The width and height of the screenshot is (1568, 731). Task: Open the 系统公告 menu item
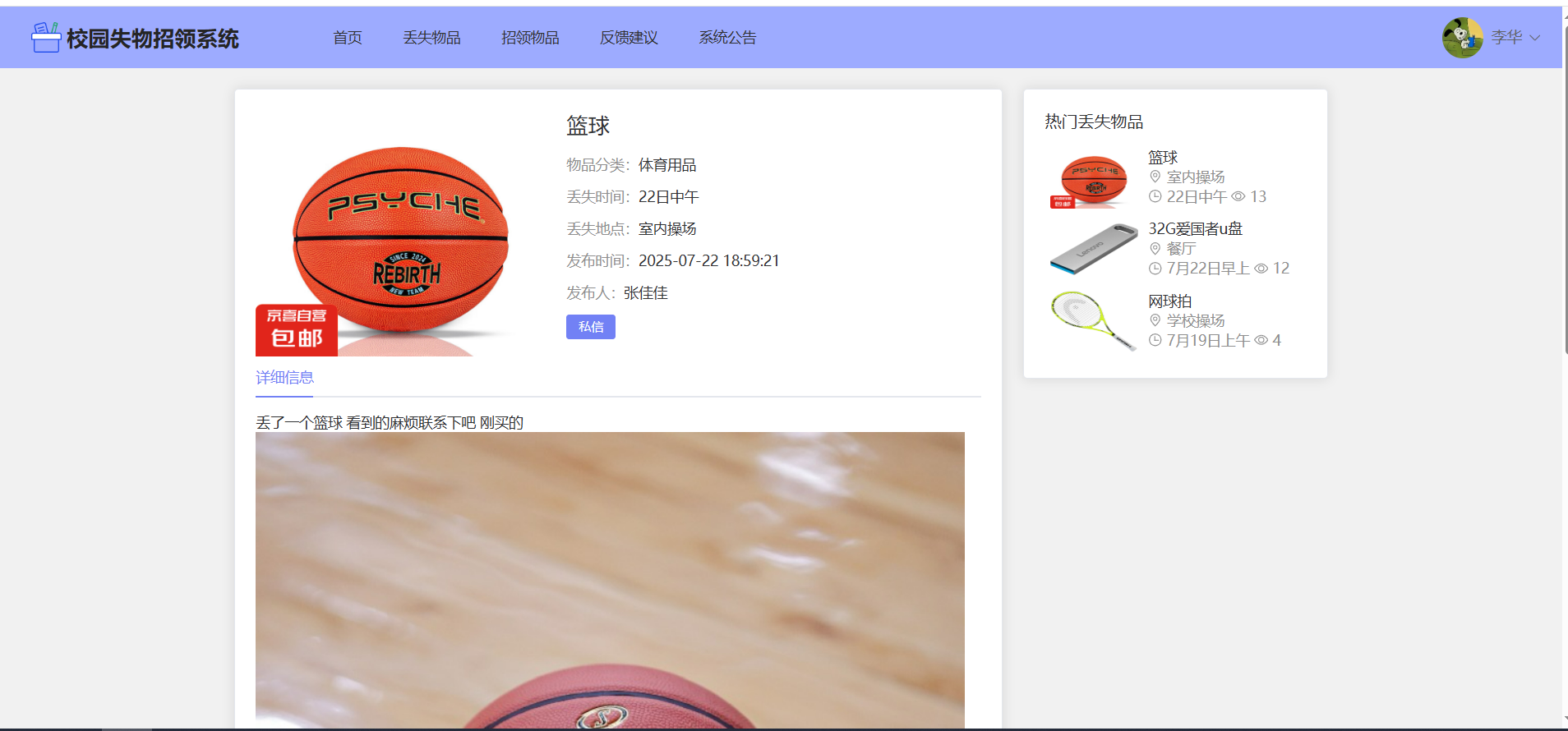point(727,38)
